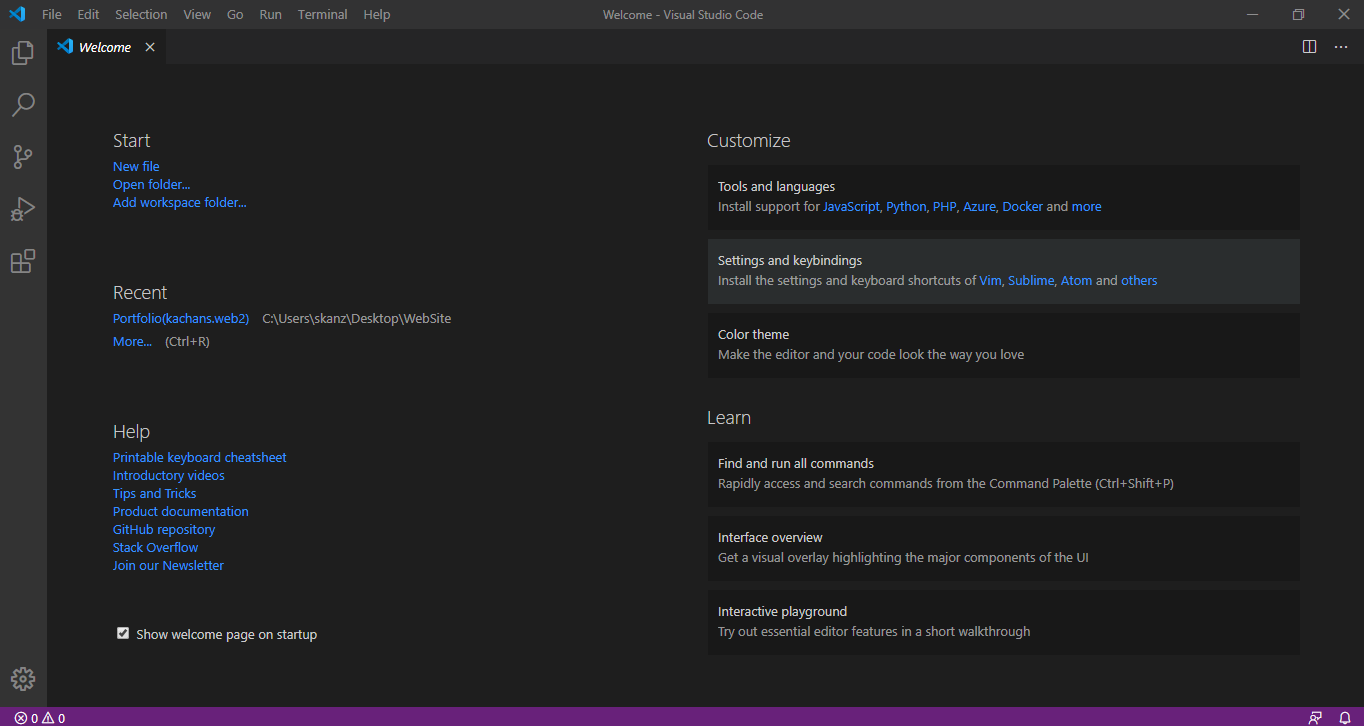
Task: Install Atom keybindings
Action: (x=1076, y=280)
